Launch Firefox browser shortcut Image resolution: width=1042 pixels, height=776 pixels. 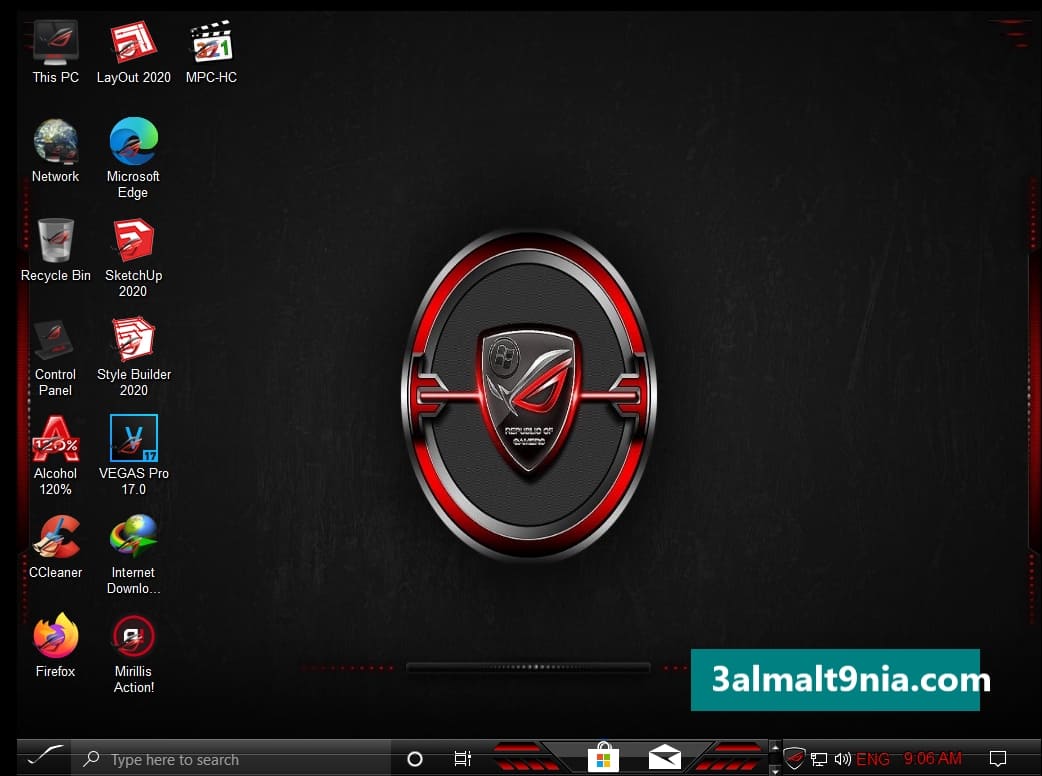55,646
